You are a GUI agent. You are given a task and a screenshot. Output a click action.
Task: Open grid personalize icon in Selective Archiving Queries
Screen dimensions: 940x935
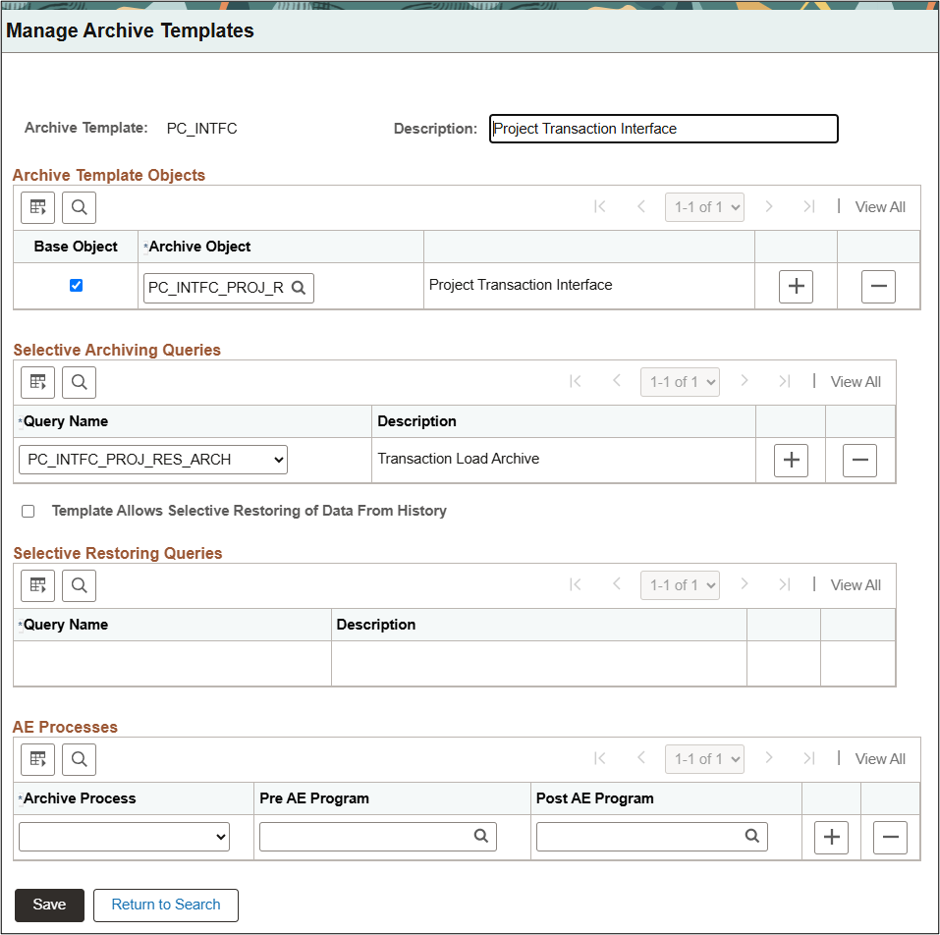(x=38, y=382)
